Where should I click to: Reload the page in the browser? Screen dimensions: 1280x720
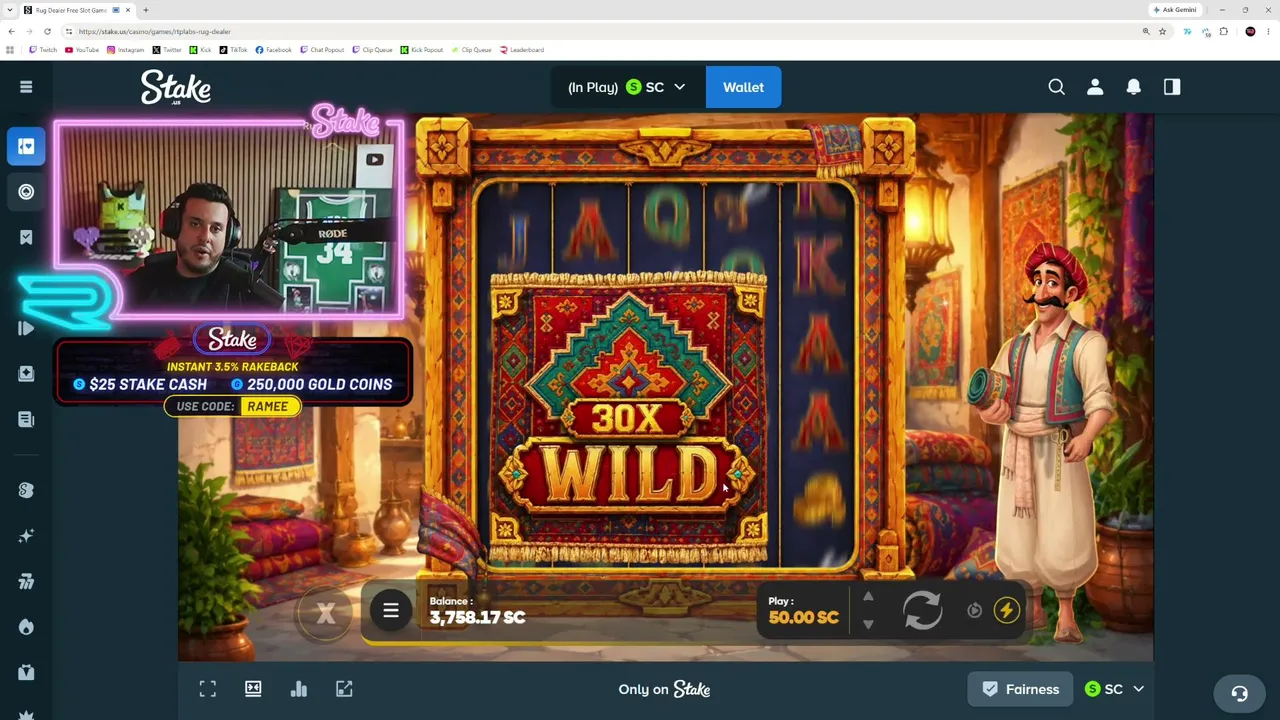pyautogui.click(x=47, y=31)
